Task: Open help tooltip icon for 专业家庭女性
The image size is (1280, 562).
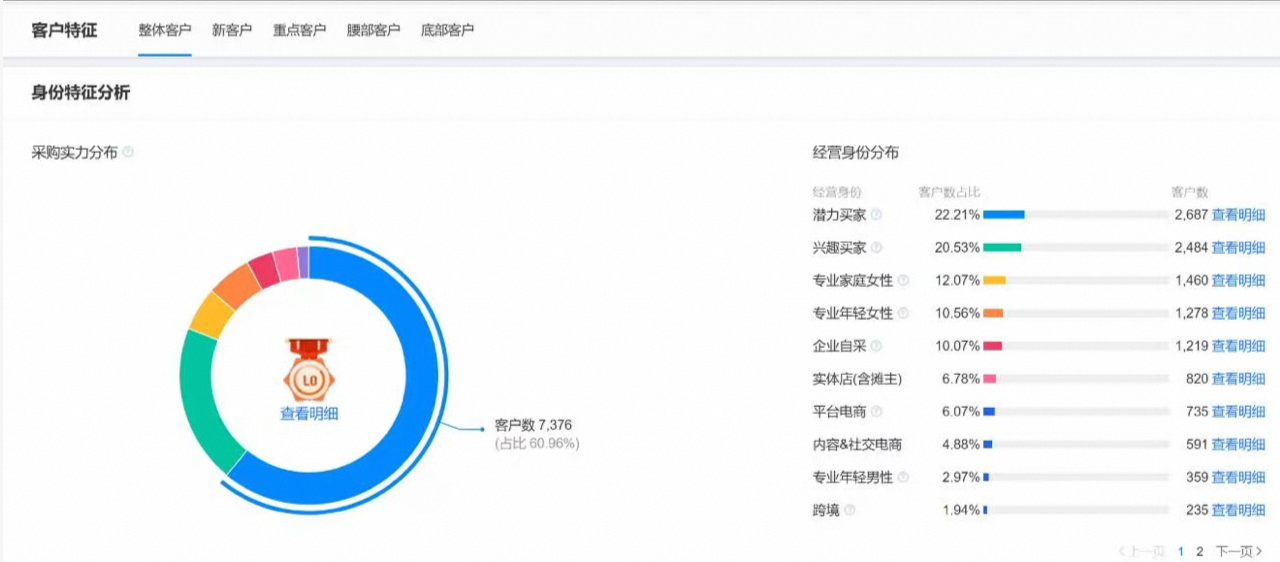Action: [x=903, y=281]
